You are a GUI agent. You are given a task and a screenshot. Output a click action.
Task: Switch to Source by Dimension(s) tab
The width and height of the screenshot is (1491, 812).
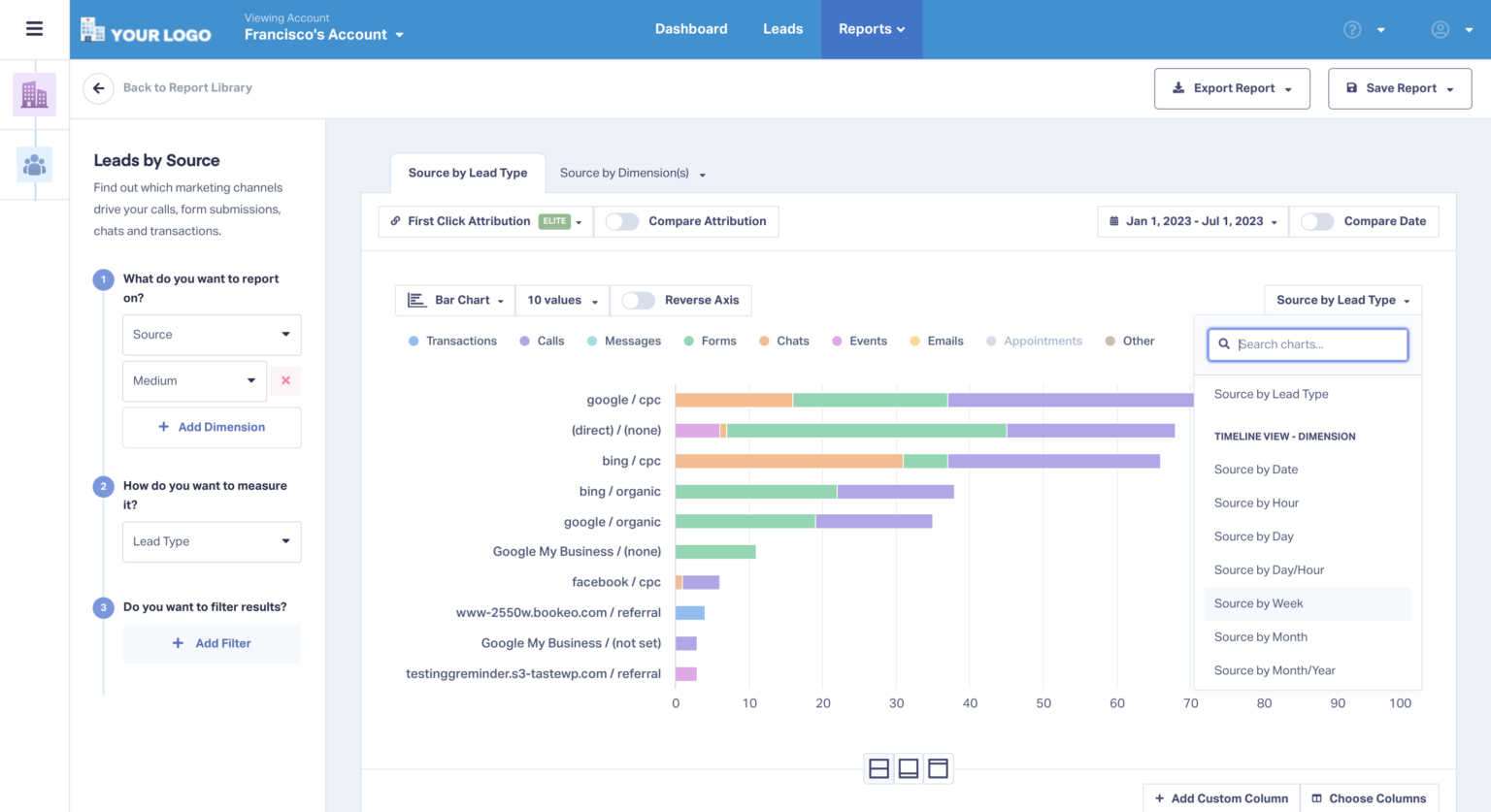626,173
